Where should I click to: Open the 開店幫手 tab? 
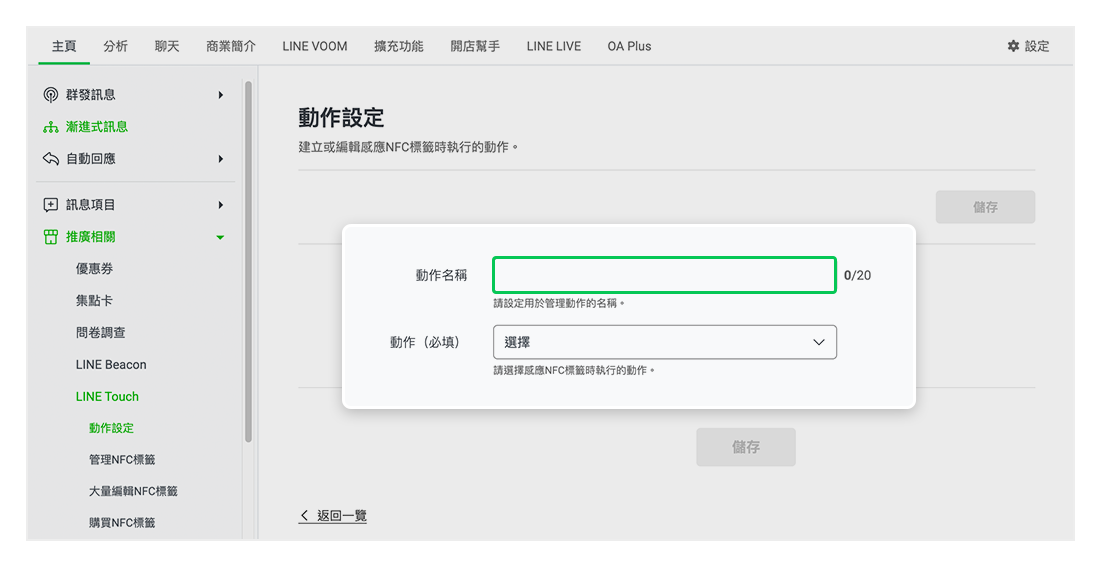475,46
